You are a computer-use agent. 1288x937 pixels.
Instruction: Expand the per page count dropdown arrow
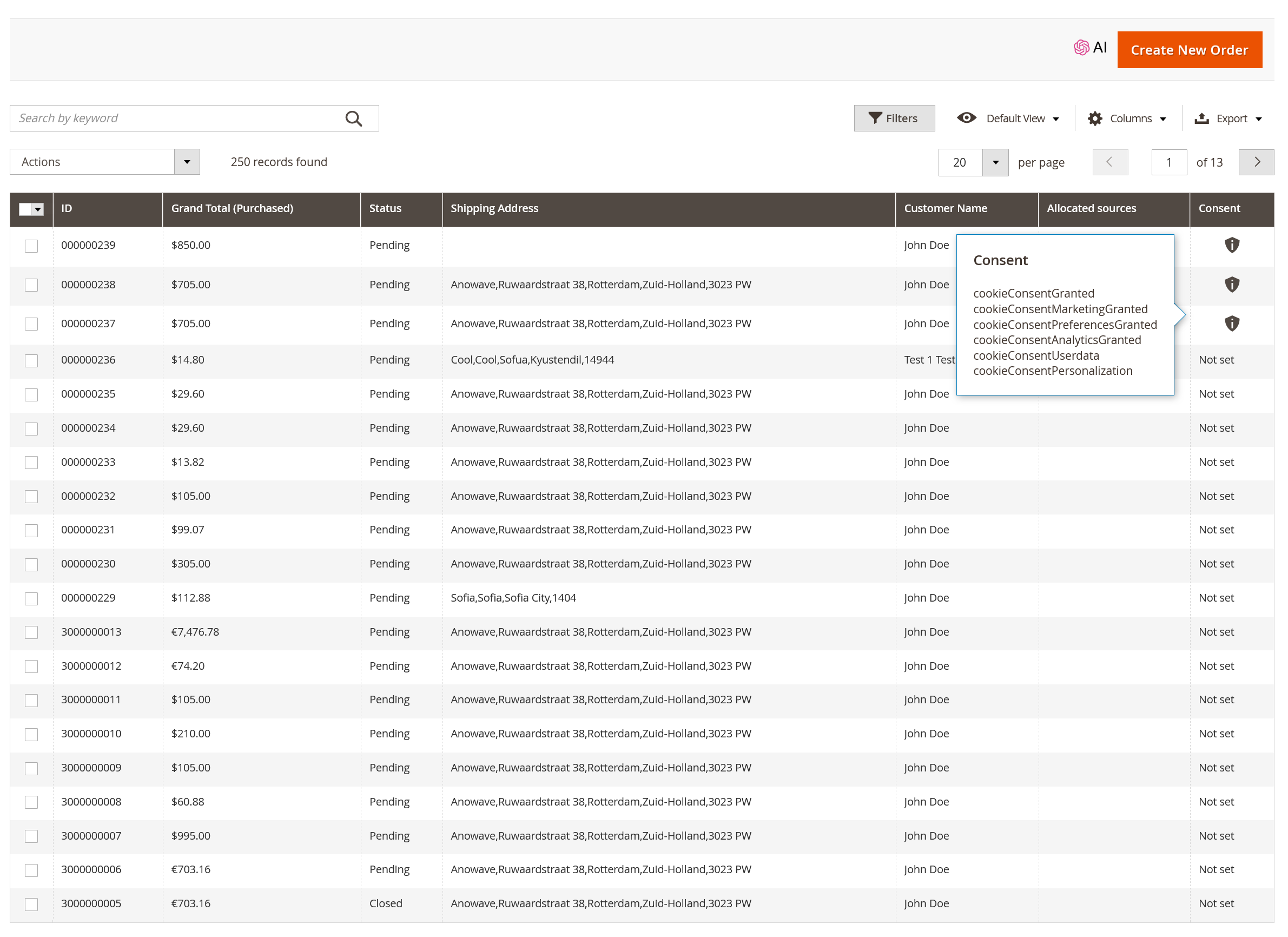click(x=995, y=162)
